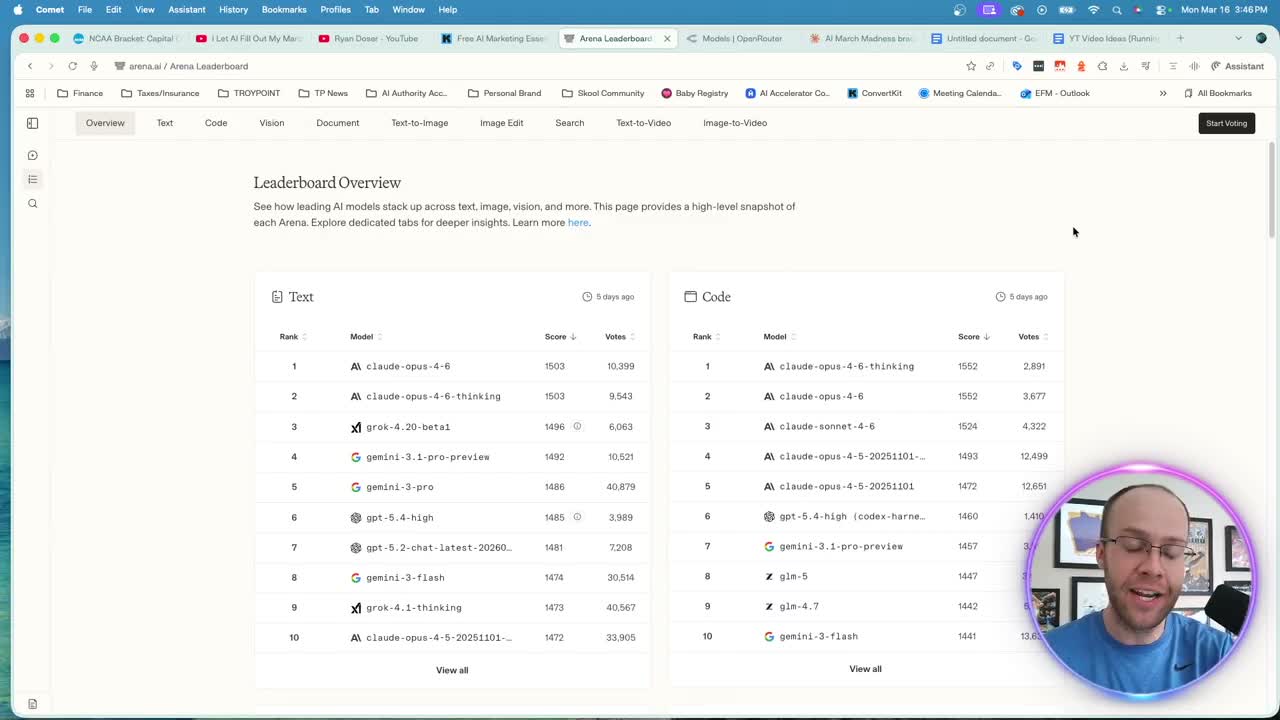The height and width of the screenshot is (720, 1280).
Task: Click the gemini-3.1-pro-preview row in Text table
Action: tap(452, 457)
